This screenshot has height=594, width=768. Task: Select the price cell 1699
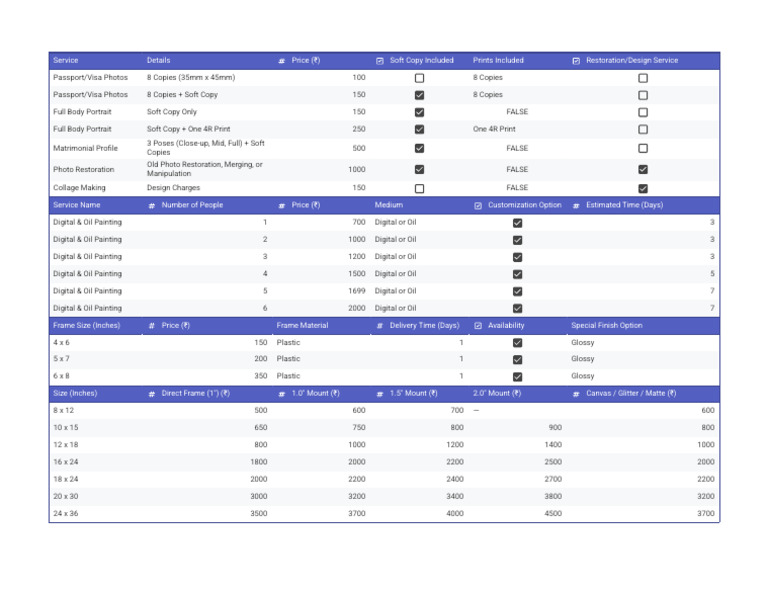click(321, 291)
